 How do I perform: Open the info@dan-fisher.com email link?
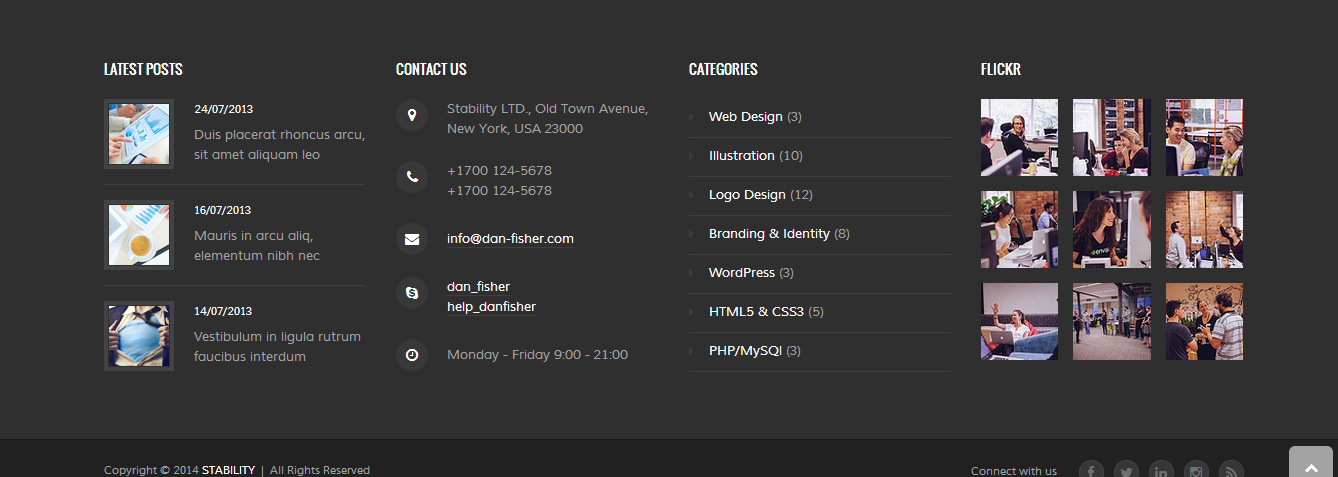point(510,239)
